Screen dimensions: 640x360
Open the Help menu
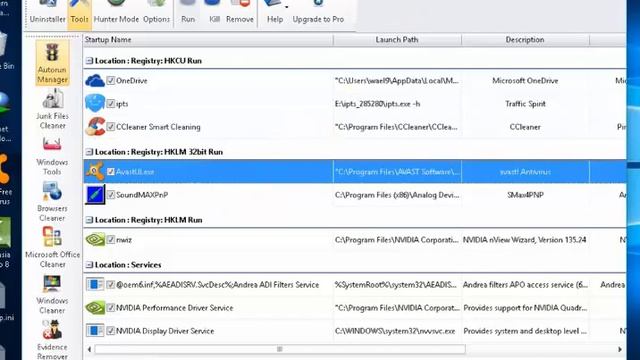click(x=275, y=13)
